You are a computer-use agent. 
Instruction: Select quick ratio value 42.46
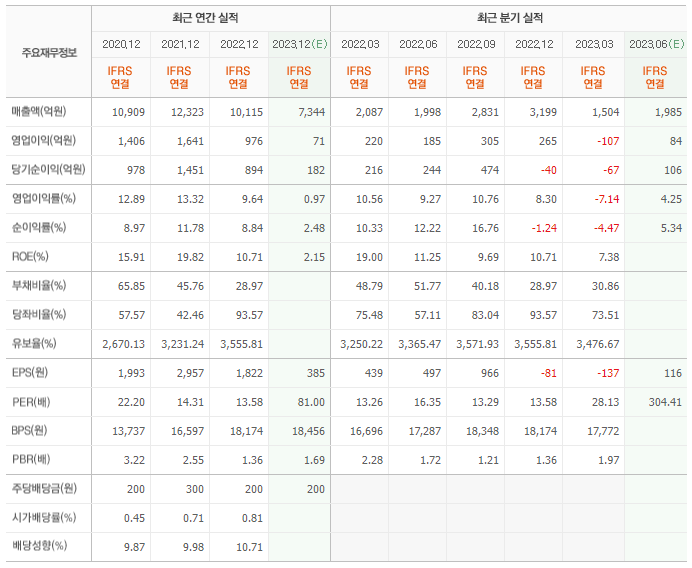[x=191, y=315]
